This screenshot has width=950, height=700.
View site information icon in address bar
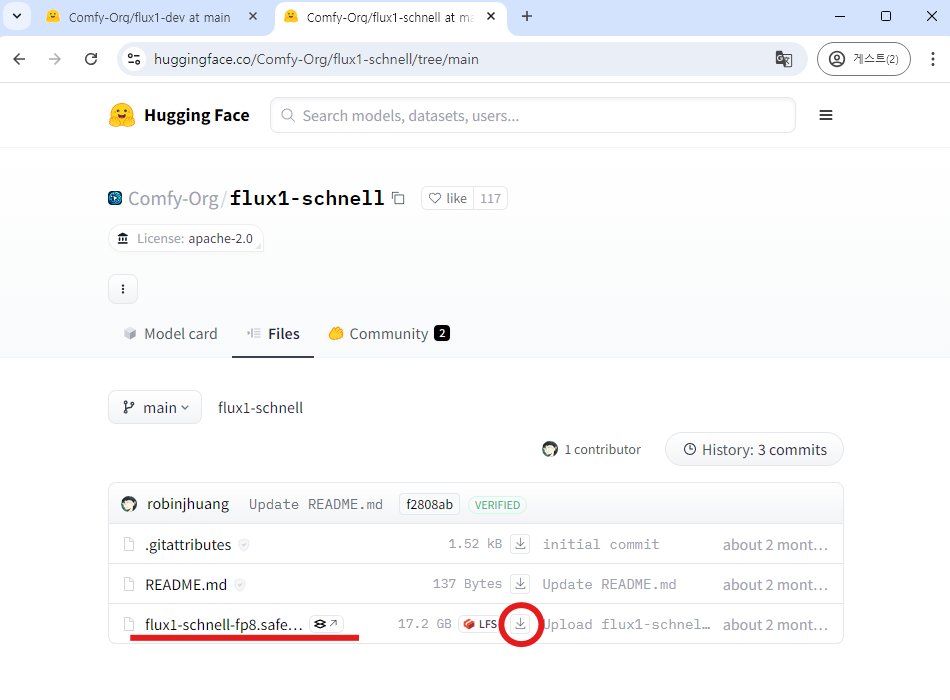(x=134, y=59)
